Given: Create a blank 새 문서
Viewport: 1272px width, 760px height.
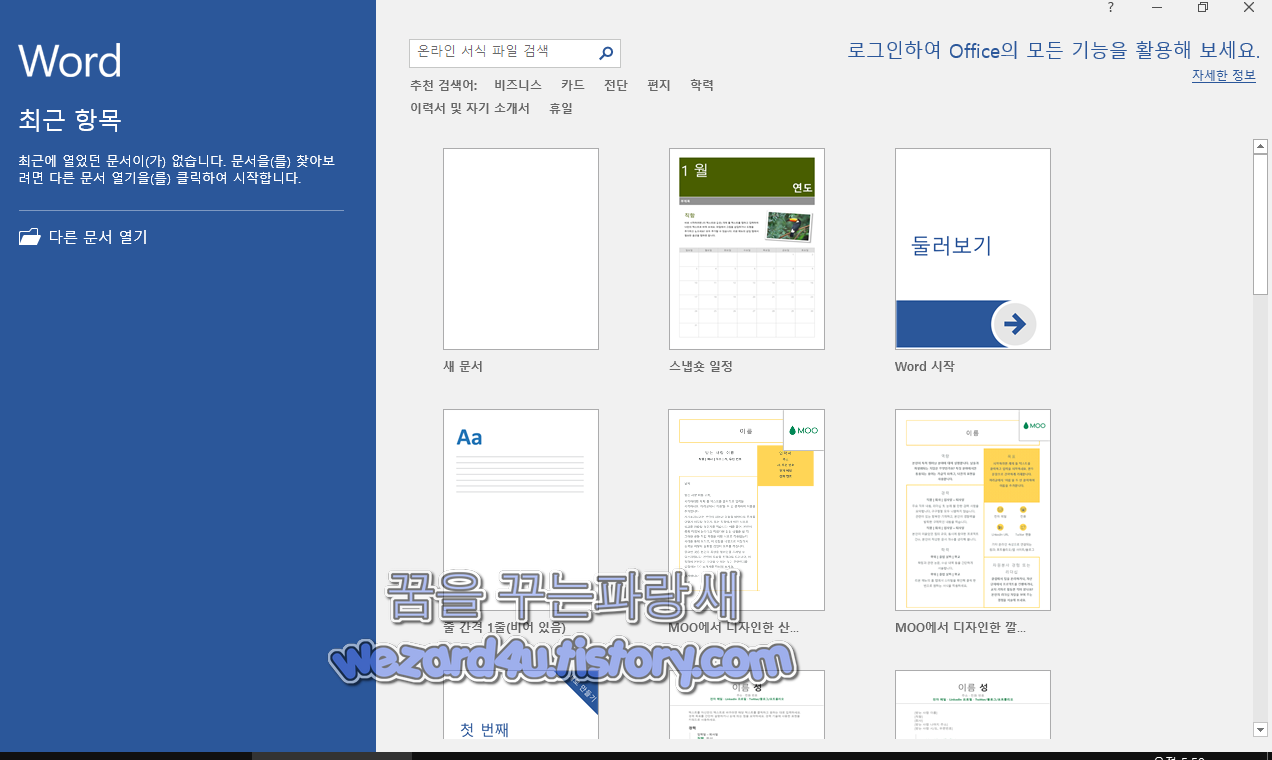Looking at the screenshot, I should [x=521, y=249].
